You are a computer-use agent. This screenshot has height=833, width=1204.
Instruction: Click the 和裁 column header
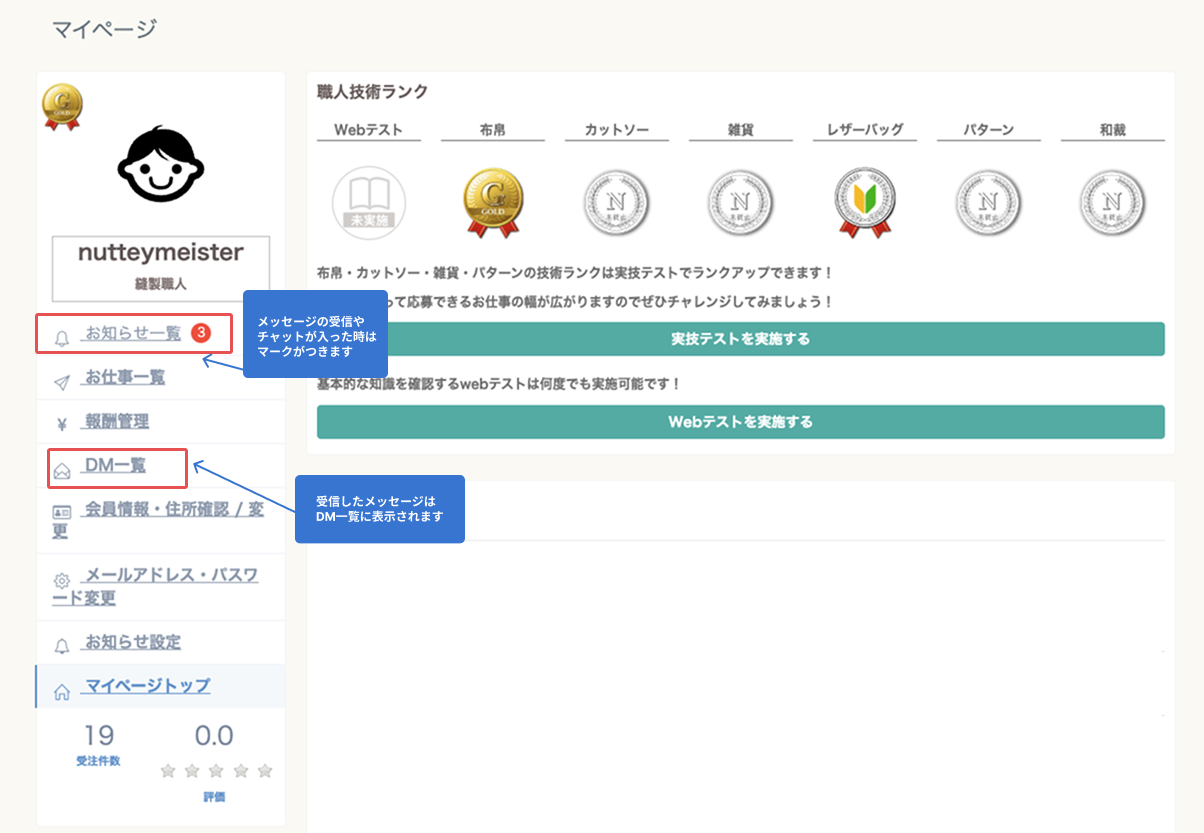tap(1113, 129)
